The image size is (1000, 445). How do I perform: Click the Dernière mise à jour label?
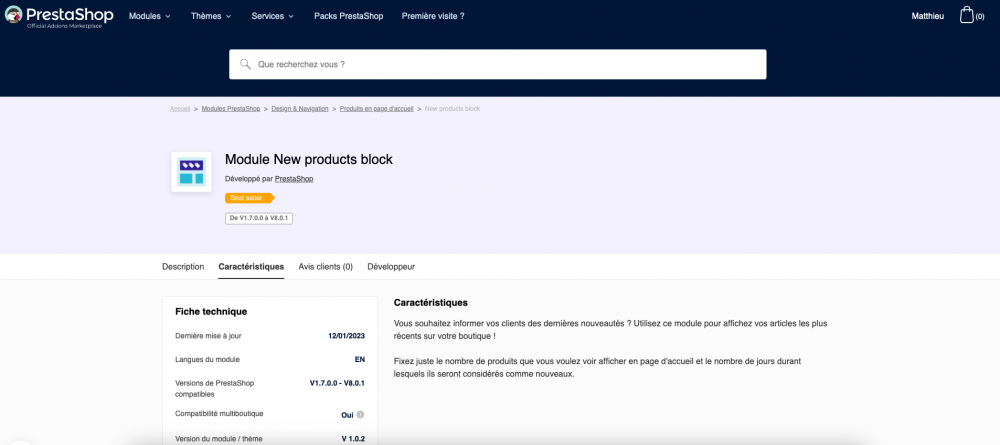pos(209,335)
